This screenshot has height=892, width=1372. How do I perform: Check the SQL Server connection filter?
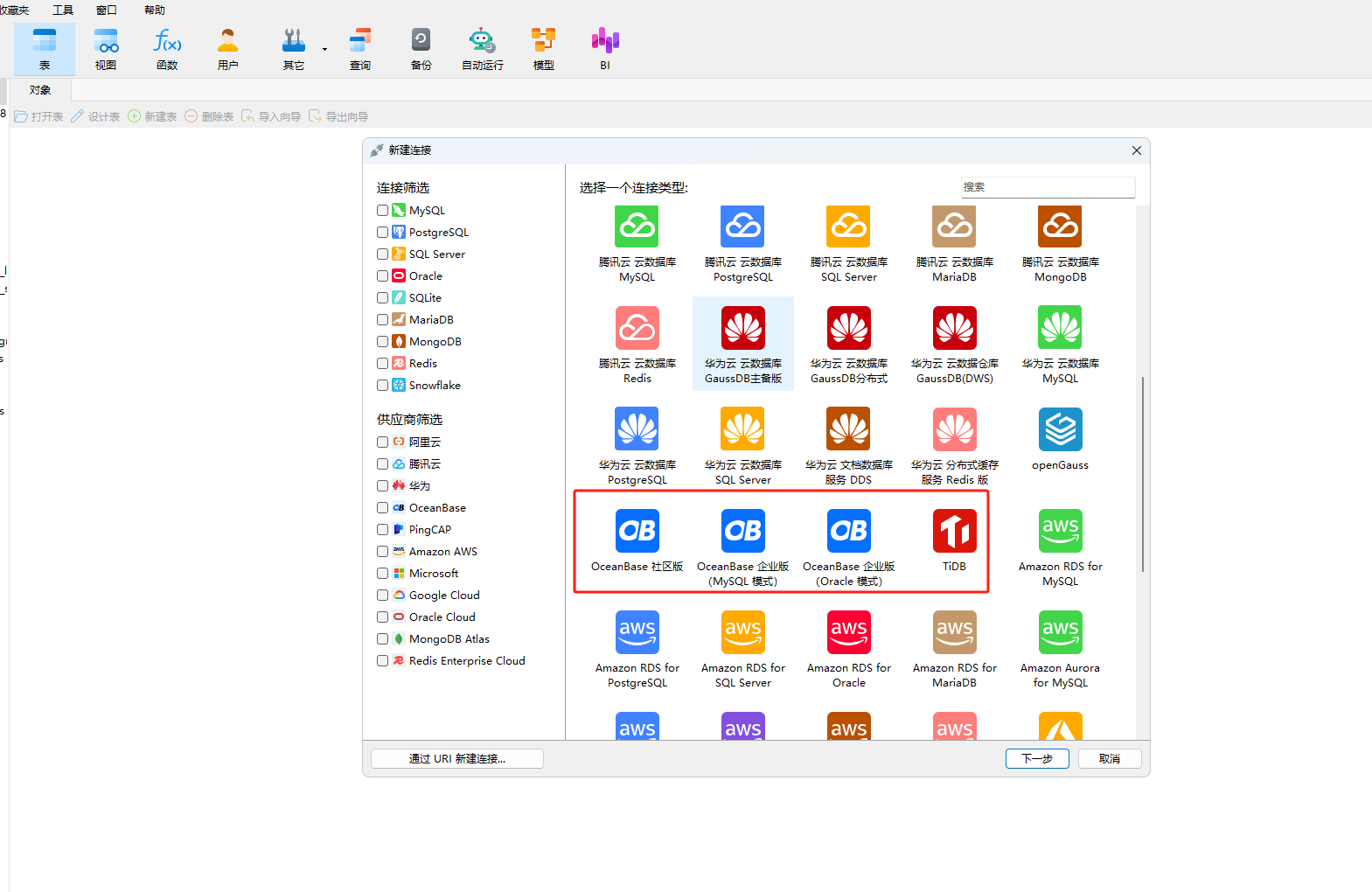pos(382,254)
